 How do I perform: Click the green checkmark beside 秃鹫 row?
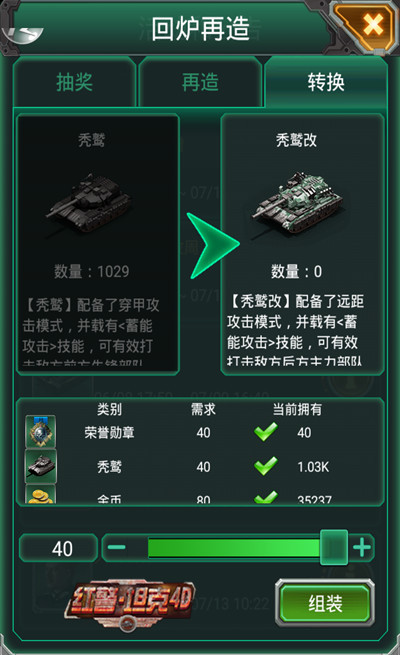(x=266, y=466)
